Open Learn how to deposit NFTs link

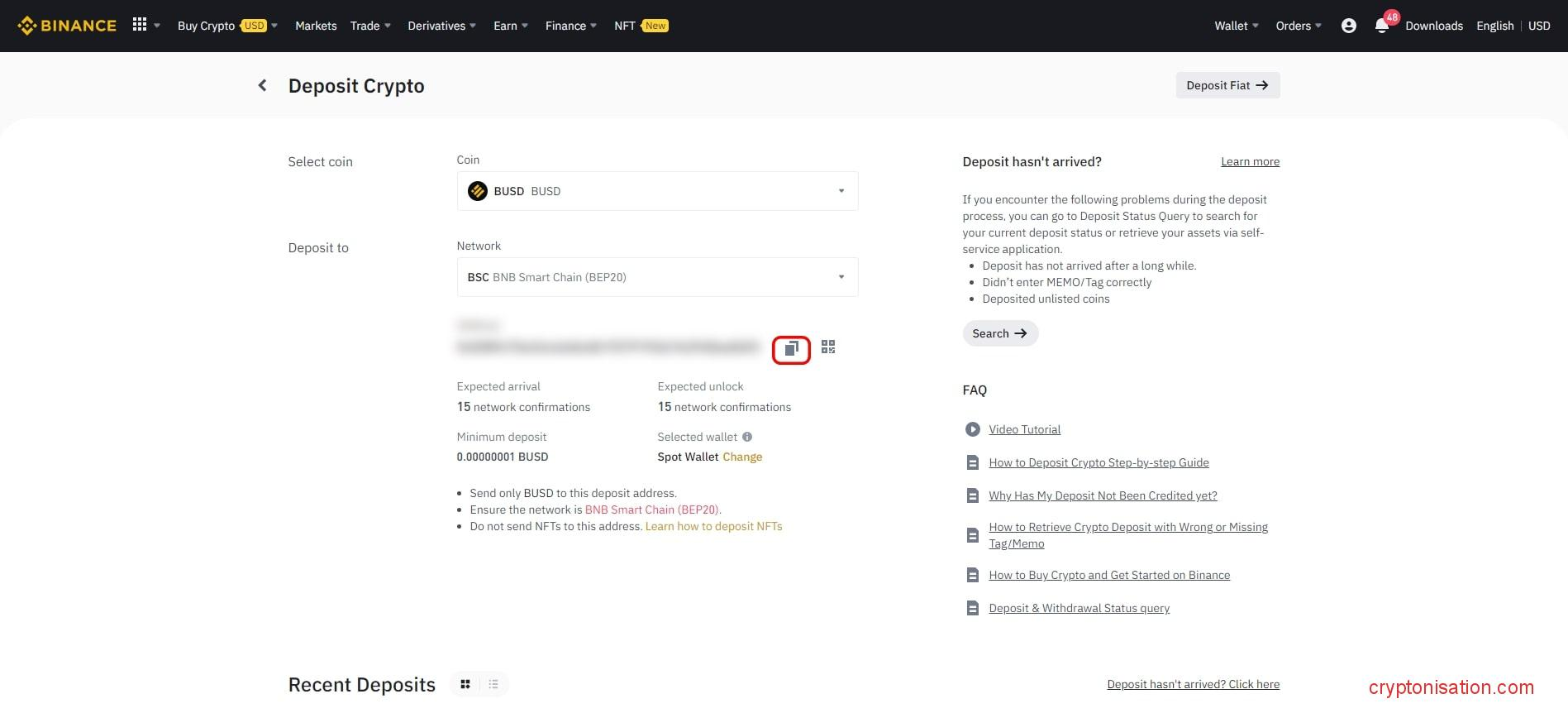tap(713, 526)
